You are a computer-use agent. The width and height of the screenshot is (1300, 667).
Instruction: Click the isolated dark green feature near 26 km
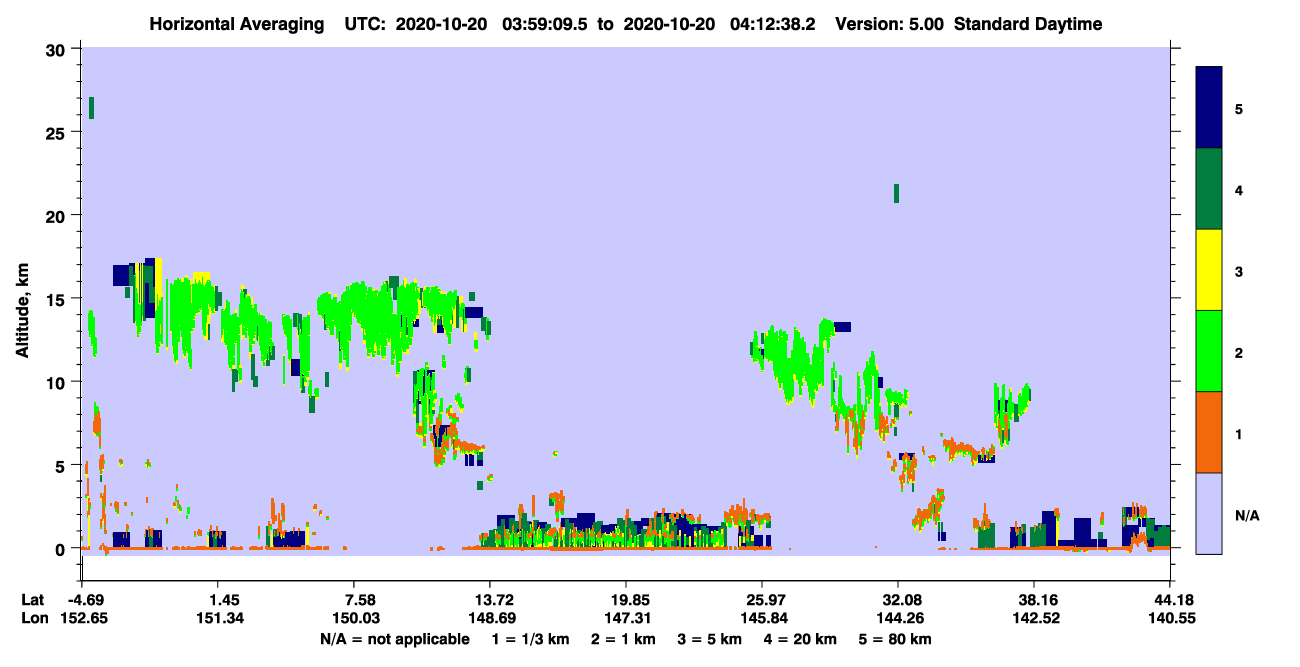(91, 108)
